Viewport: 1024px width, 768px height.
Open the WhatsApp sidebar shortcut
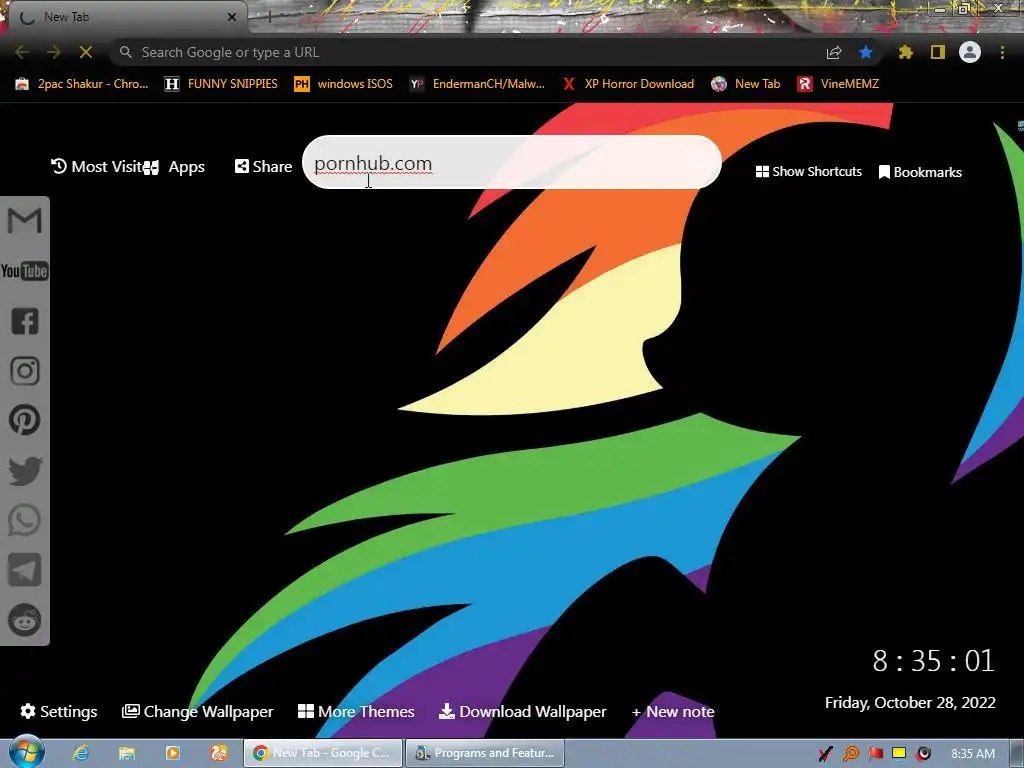click(25, 520)
